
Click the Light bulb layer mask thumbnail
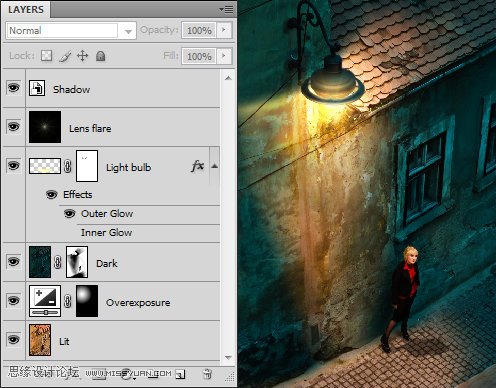coord(87,166)
